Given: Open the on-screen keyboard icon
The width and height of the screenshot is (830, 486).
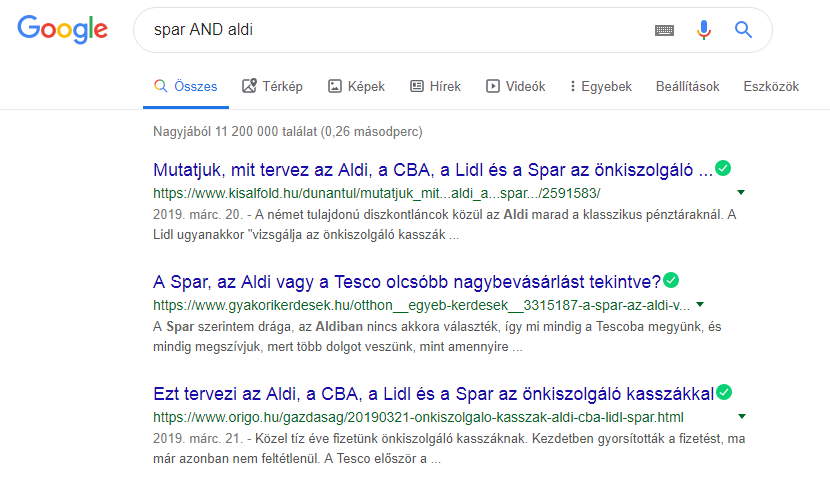Looking at the screenshot, I should pyautogui.click(x=664, y=30).
